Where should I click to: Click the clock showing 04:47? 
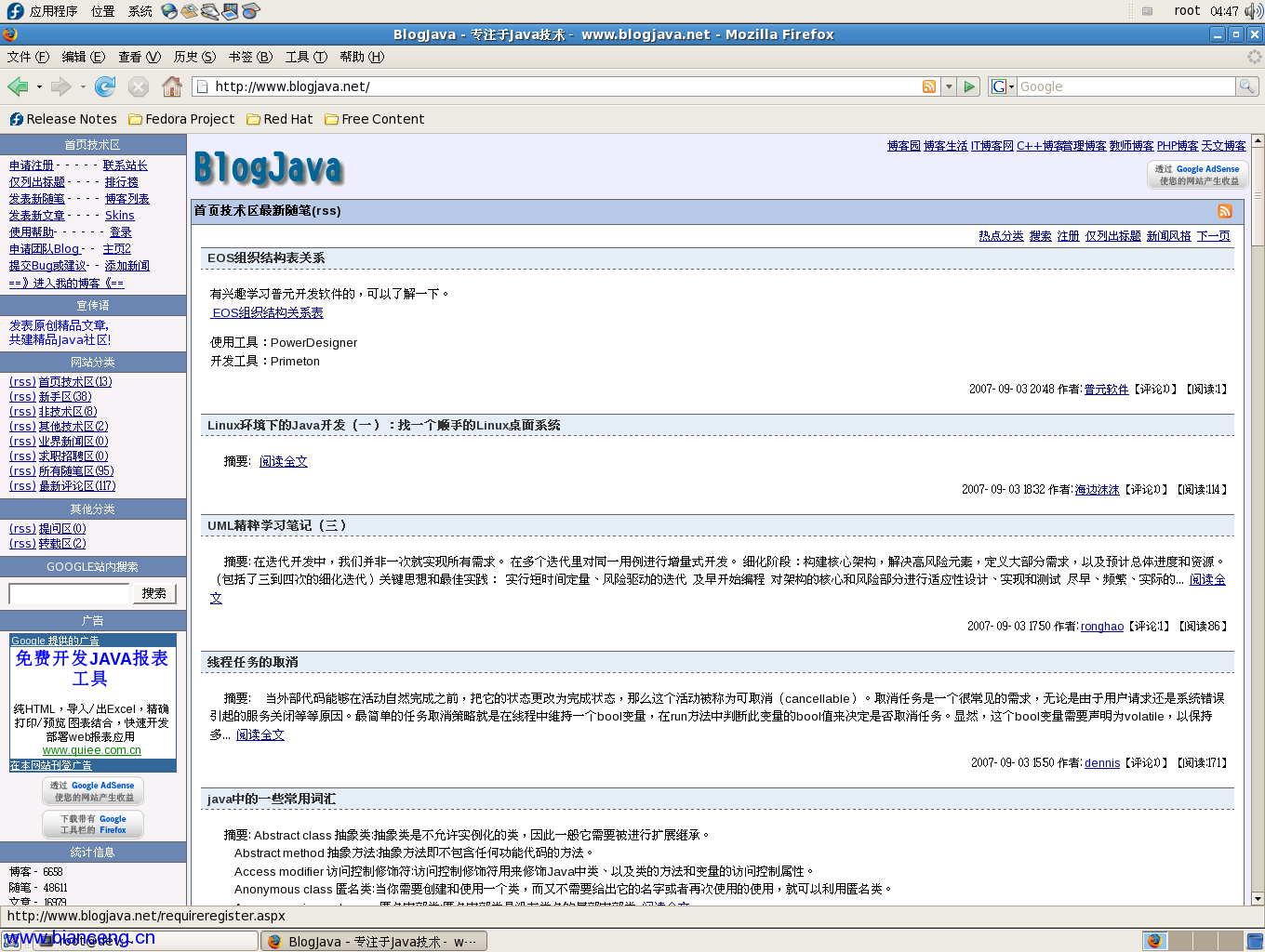pyautogui.click(x=1224, y=11)
